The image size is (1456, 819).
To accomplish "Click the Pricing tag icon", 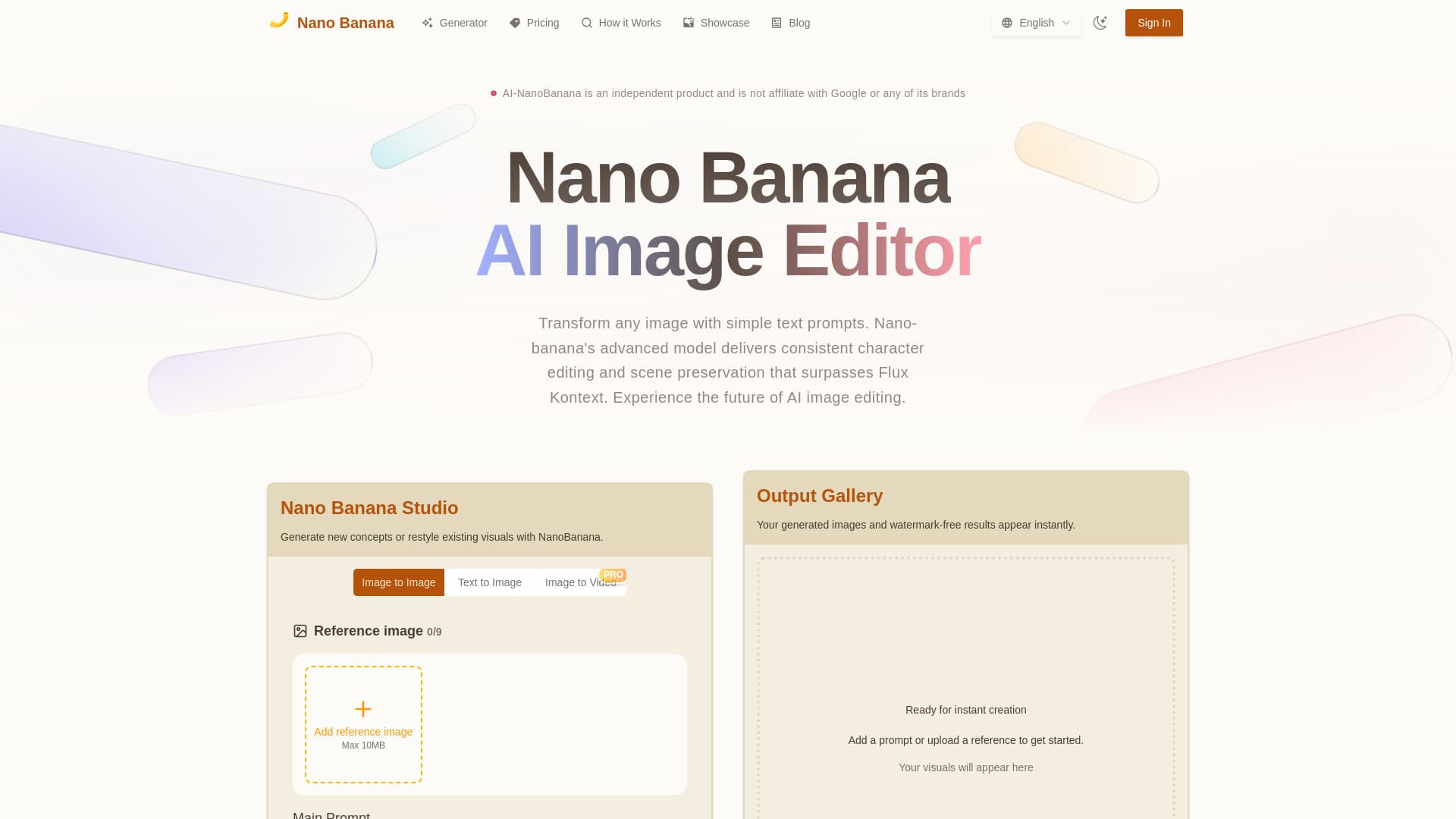I will click(x=515, y=23).
